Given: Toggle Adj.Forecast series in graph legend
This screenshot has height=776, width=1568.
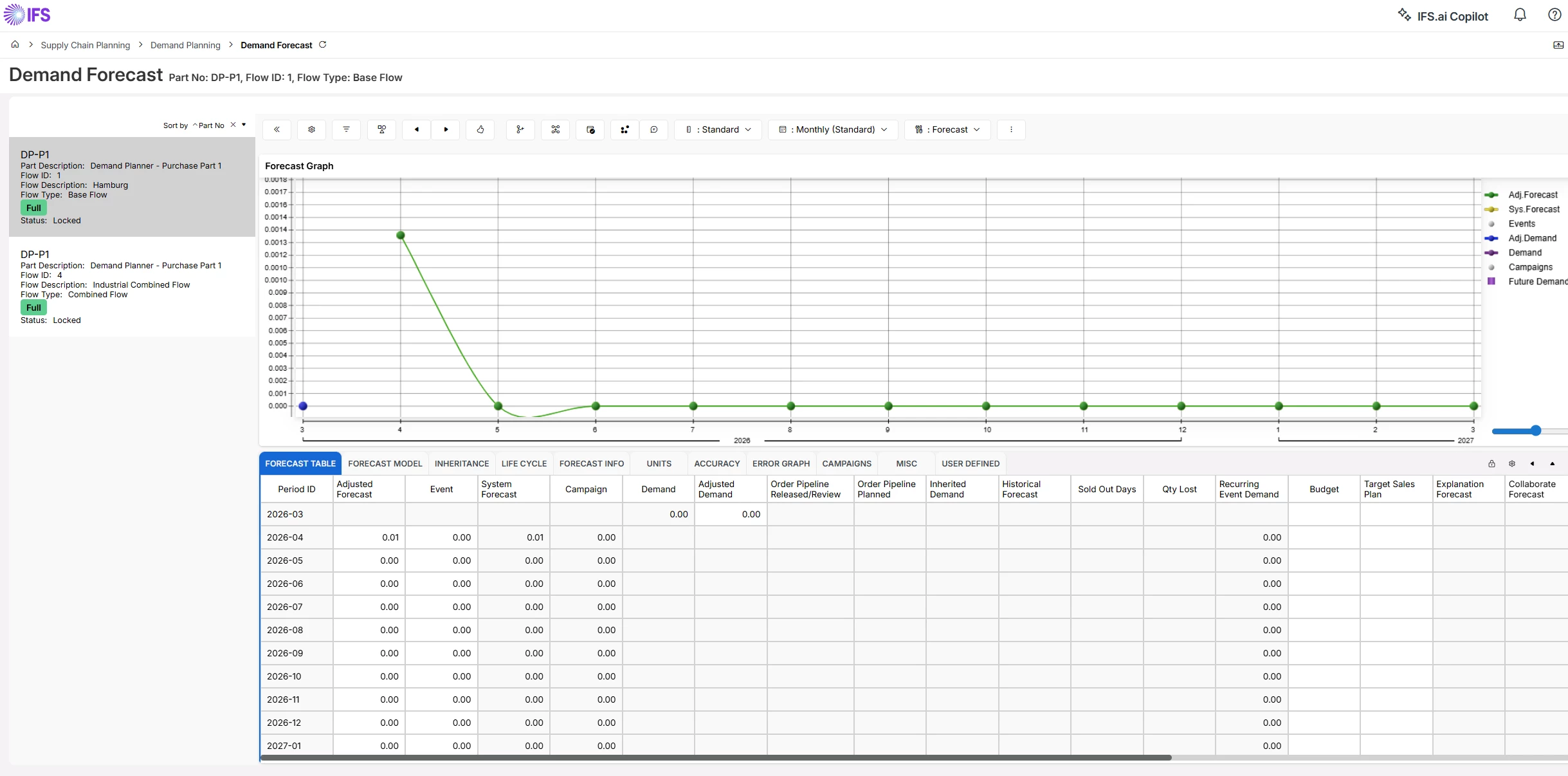Looking at the screenshot, I should [1533, 195].
